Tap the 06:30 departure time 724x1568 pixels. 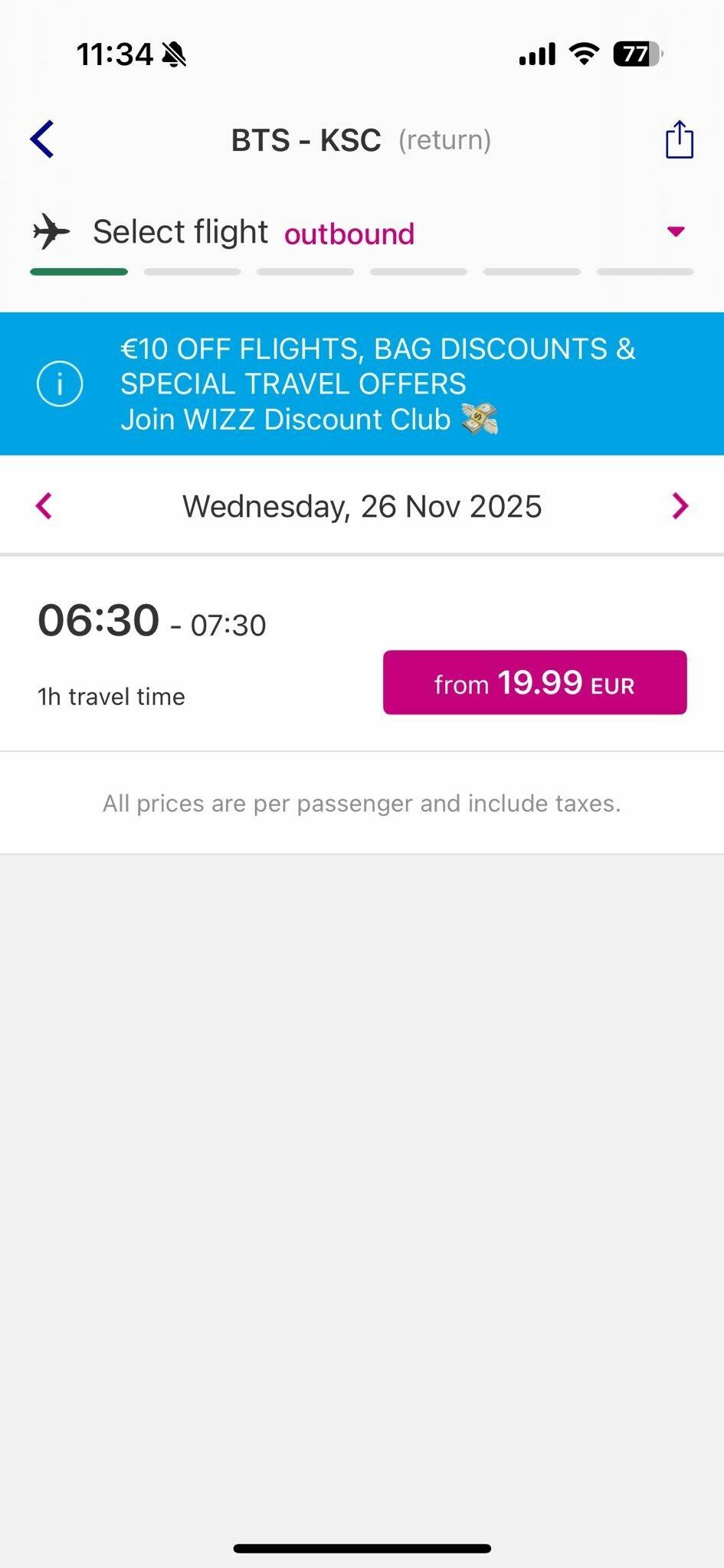click(99, 620)
